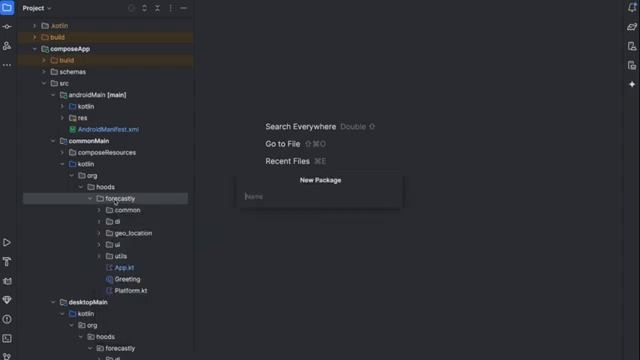Open the Problems tool window
The image size is (640, 360).
point(7,319)
